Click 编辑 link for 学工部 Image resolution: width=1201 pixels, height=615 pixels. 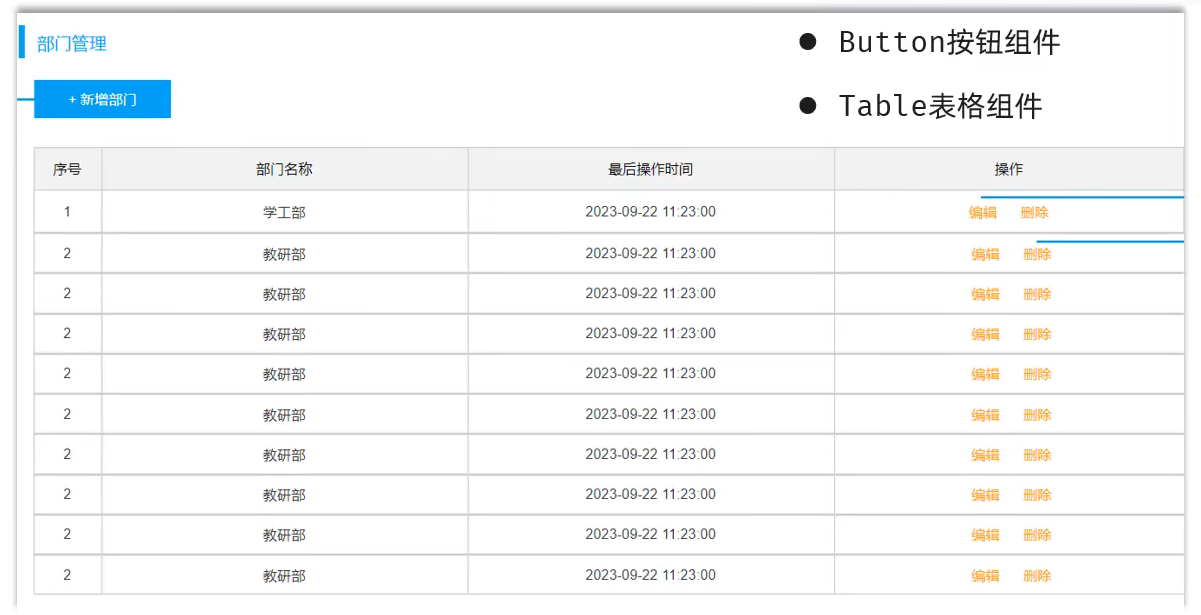tap(983, 212)
